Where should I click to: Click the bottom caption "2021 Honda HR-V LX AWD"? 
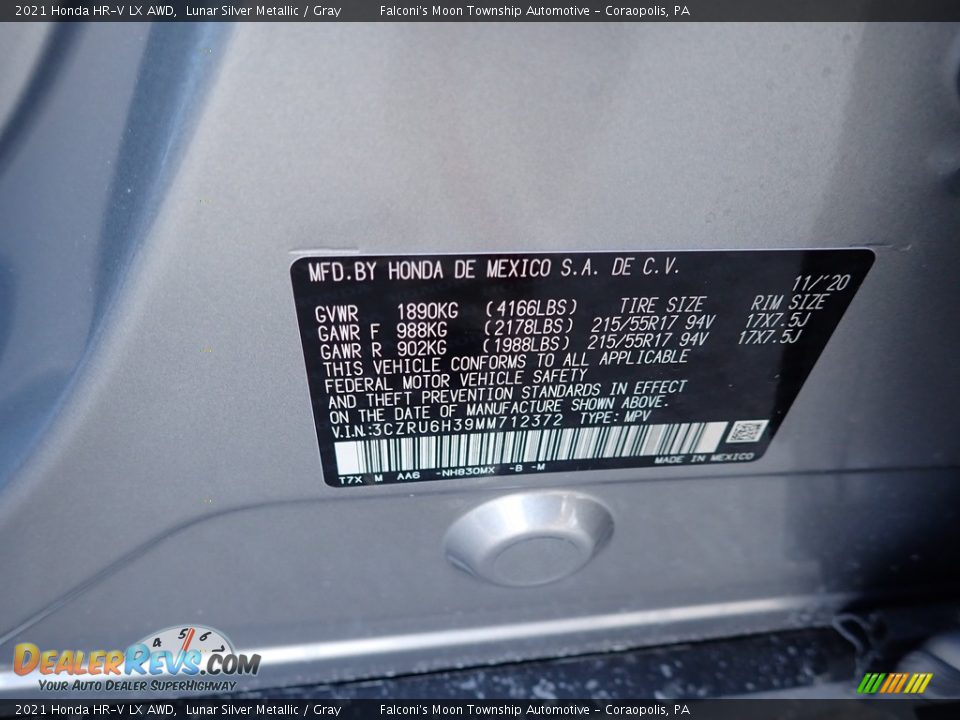tap(94, 710)
